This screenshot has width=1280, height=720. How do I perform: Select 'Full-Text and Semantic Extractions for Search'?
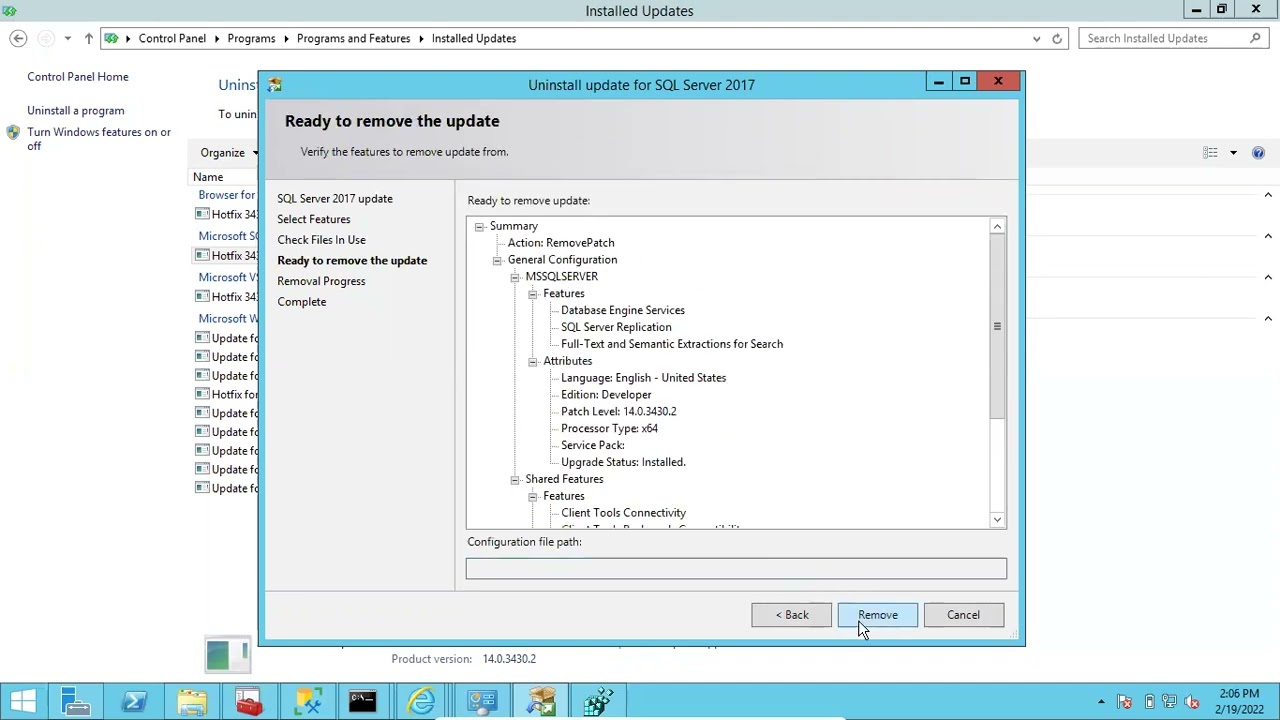[x=672, y=344]
